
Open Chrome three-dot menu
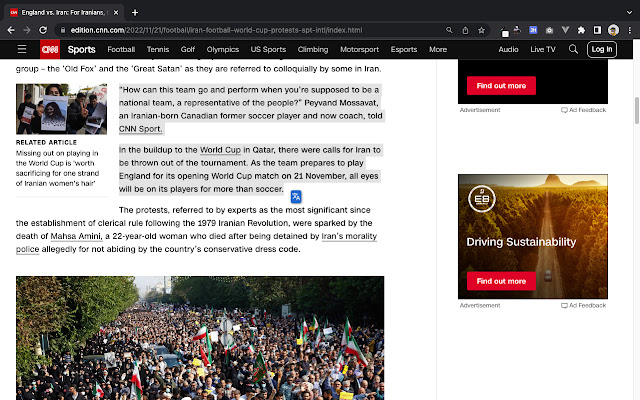pyautogui.click(x=630, y=30)
